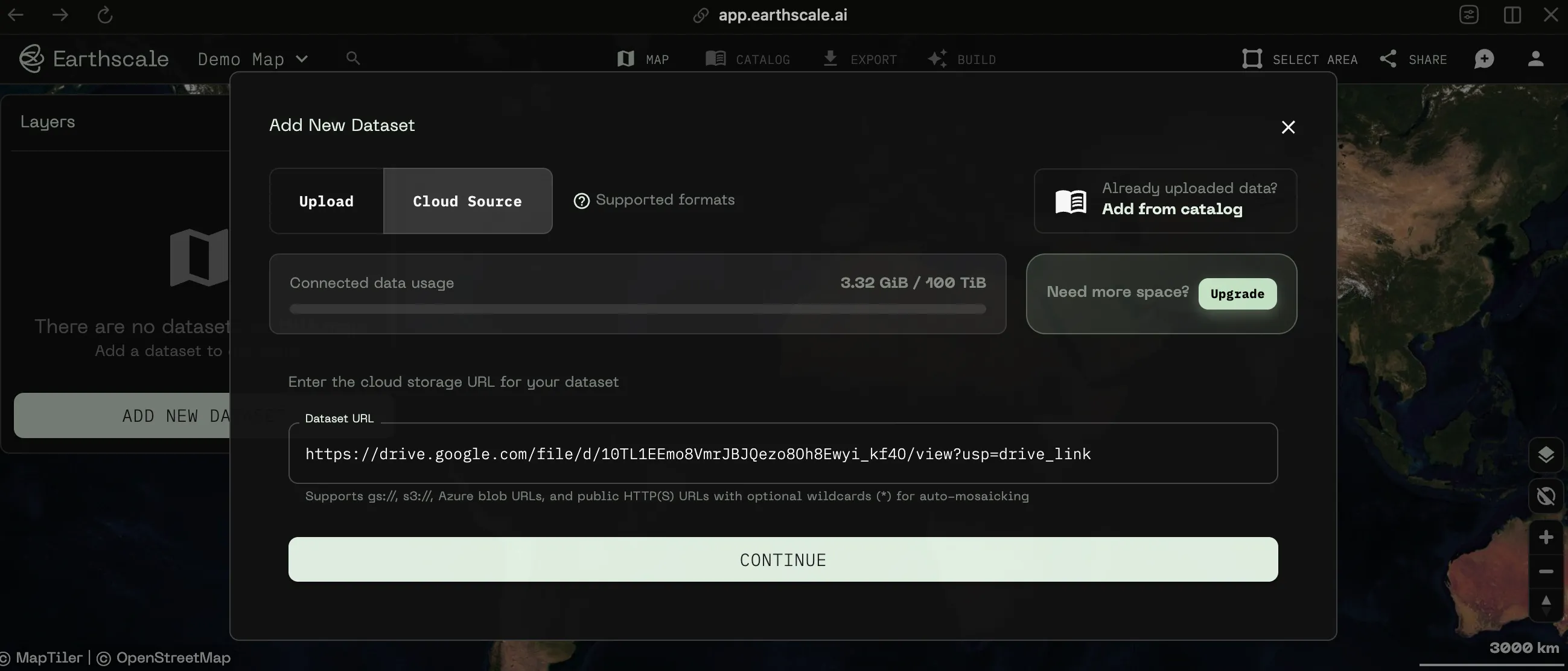The image size is (1568, 671).
Task: Zoom in with the plus icon
Action: click(1546, 537)
